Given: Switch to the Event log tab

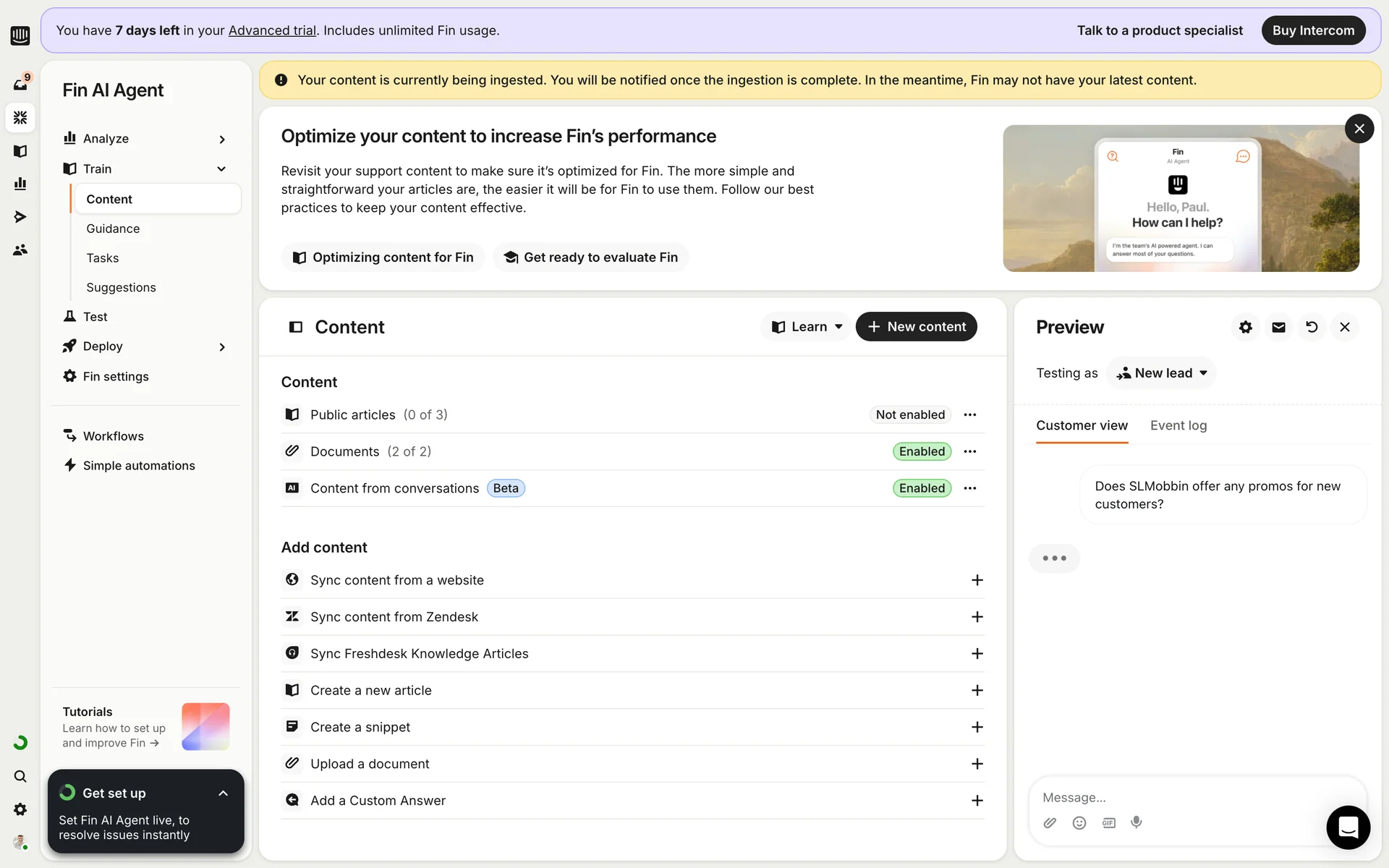Looking at the screenshot, I should (1178, 425).
